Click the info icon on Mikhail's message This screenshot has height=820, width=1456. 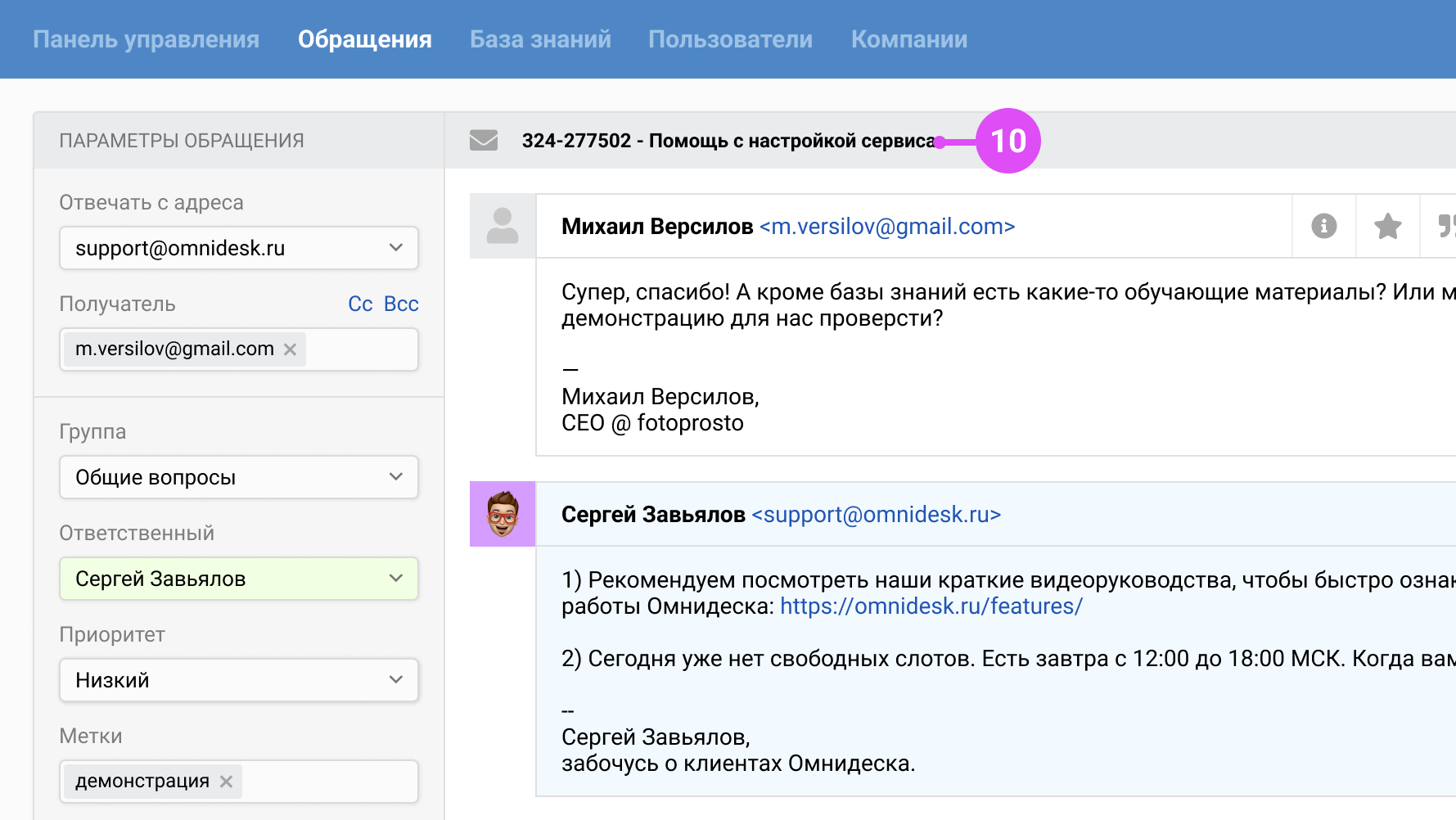[1323, 226]
